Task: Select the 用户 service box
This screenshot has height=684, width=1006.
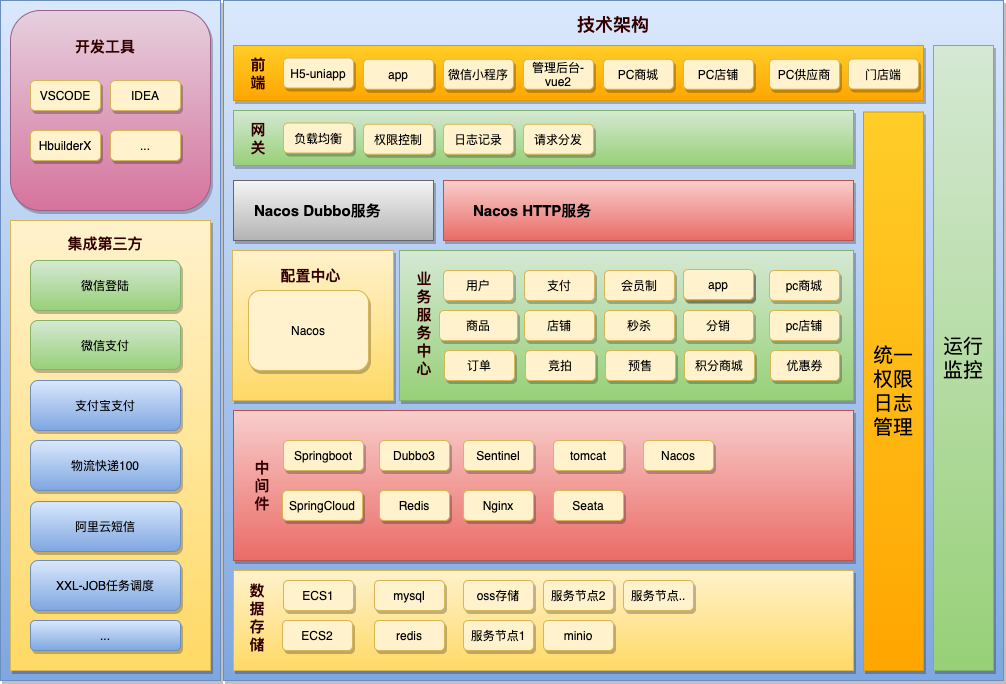Action: 478,286
